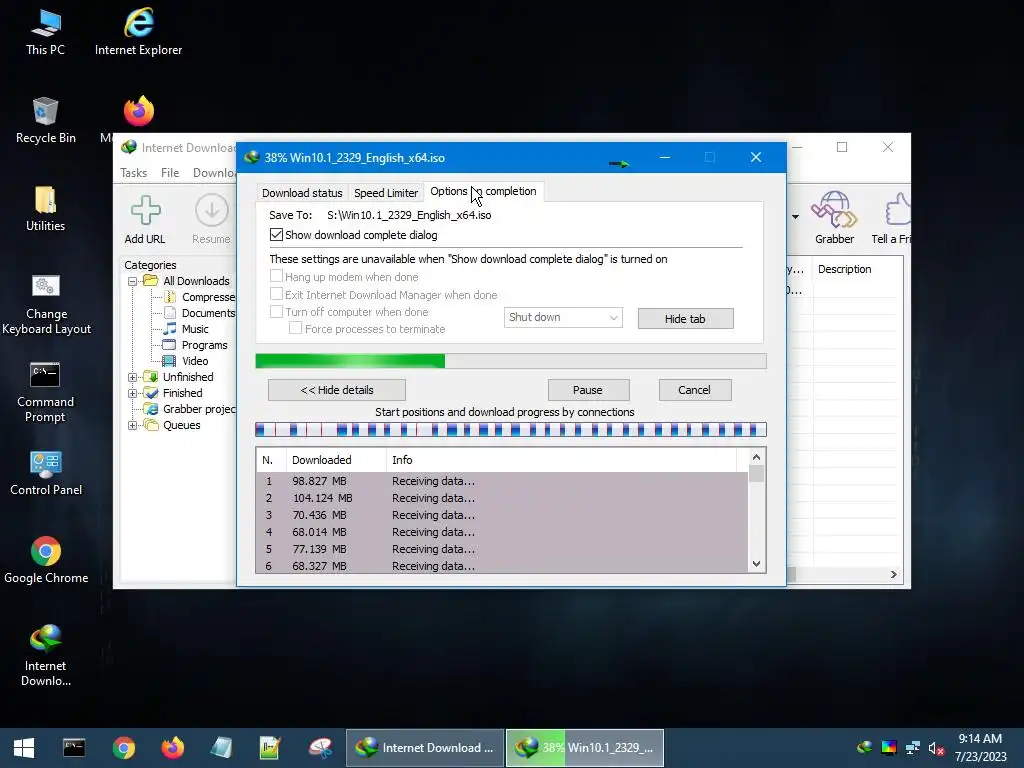This screenshot has width=1024, height=768.
Task: Open Firefox desktop shortcut
Action: click(x=138, y=111)
